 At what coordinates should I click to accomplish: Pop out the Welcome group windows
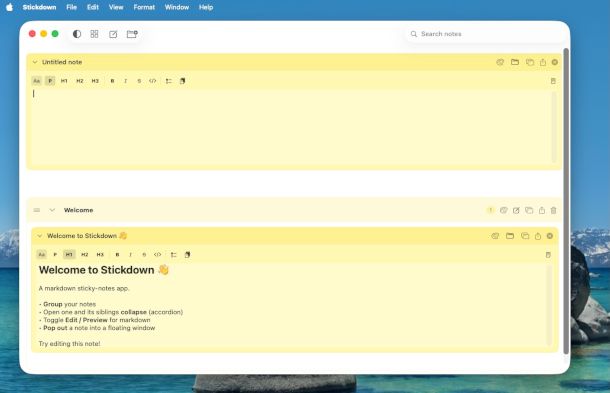click(529, 210)
